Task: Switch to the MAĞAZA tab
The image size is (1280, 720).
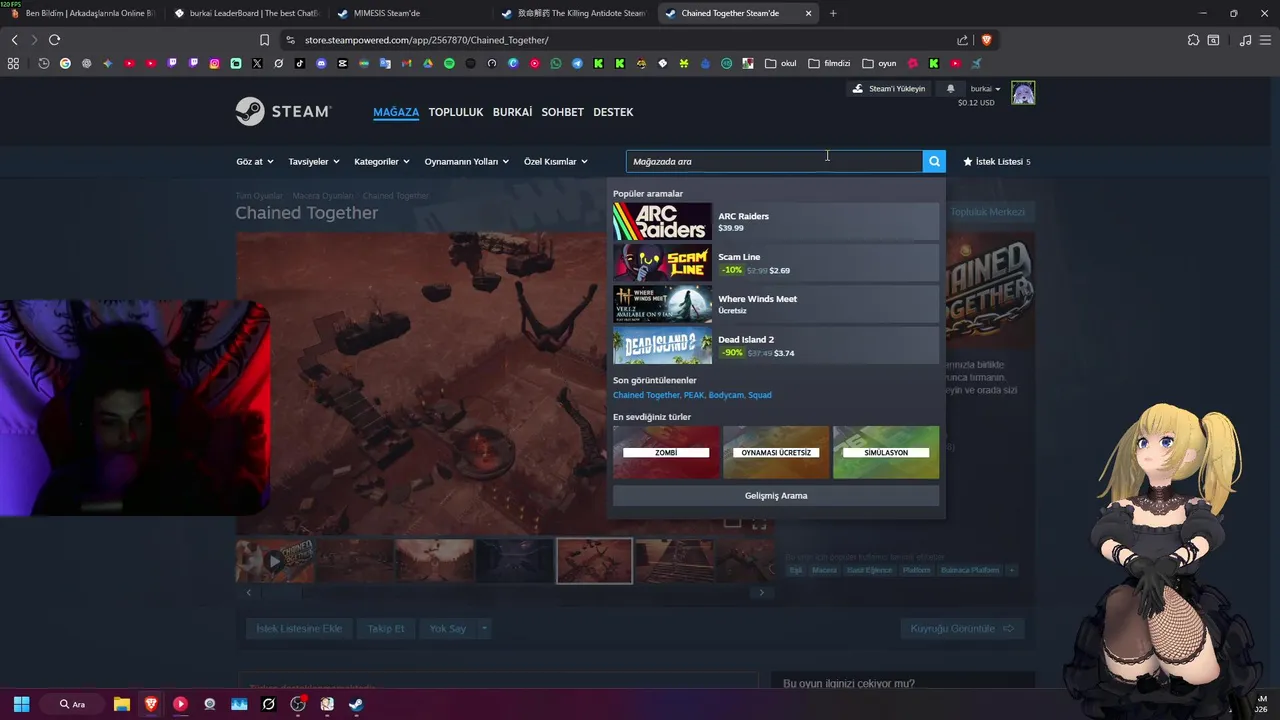Action: pos(396,112)
